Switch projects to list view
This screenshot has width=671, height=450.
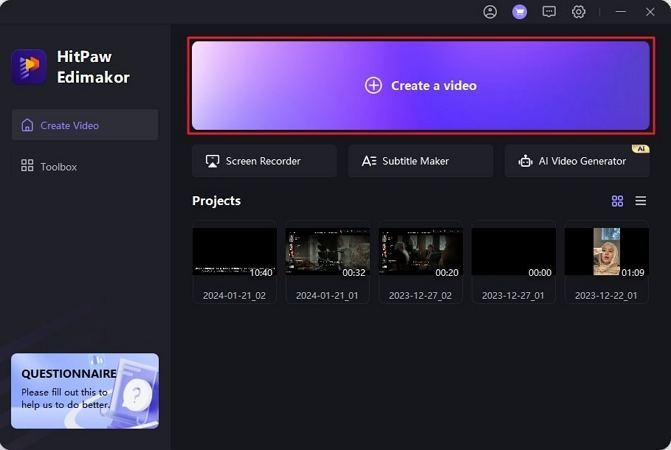pos(641,201)
